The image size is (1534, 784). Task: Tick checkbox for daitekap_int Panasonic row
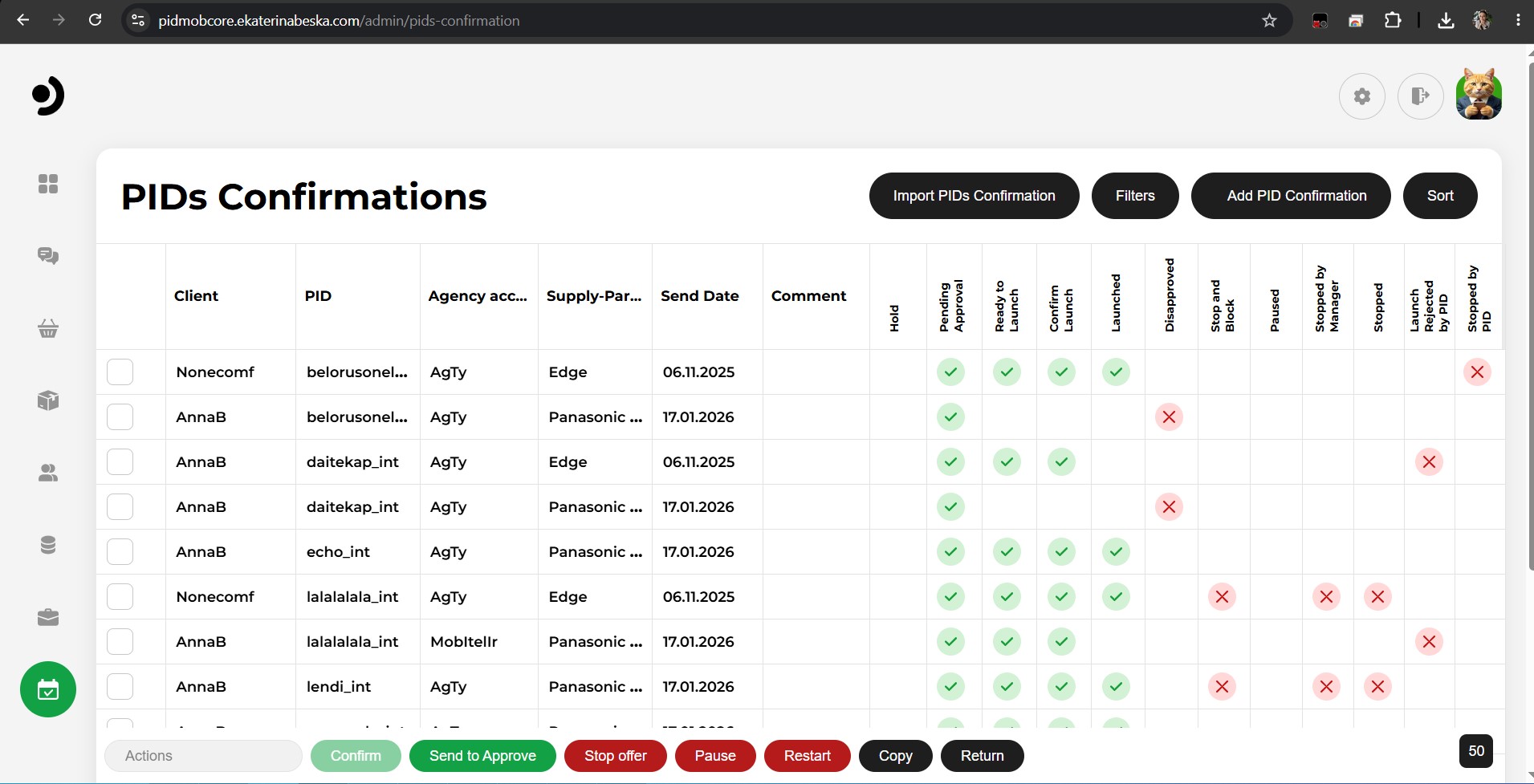120,507
